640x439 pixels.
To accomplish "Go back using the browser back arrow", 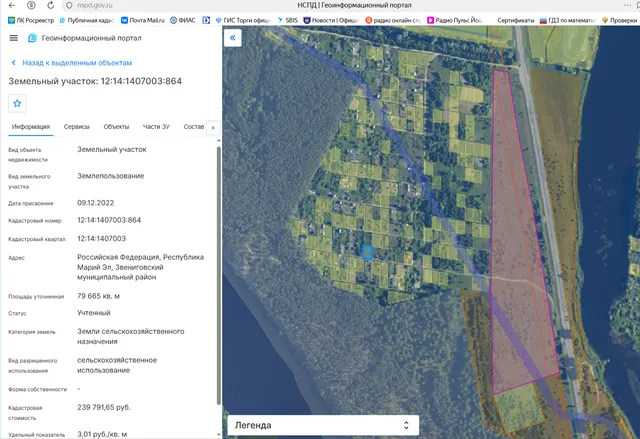I will click(12, 5).
